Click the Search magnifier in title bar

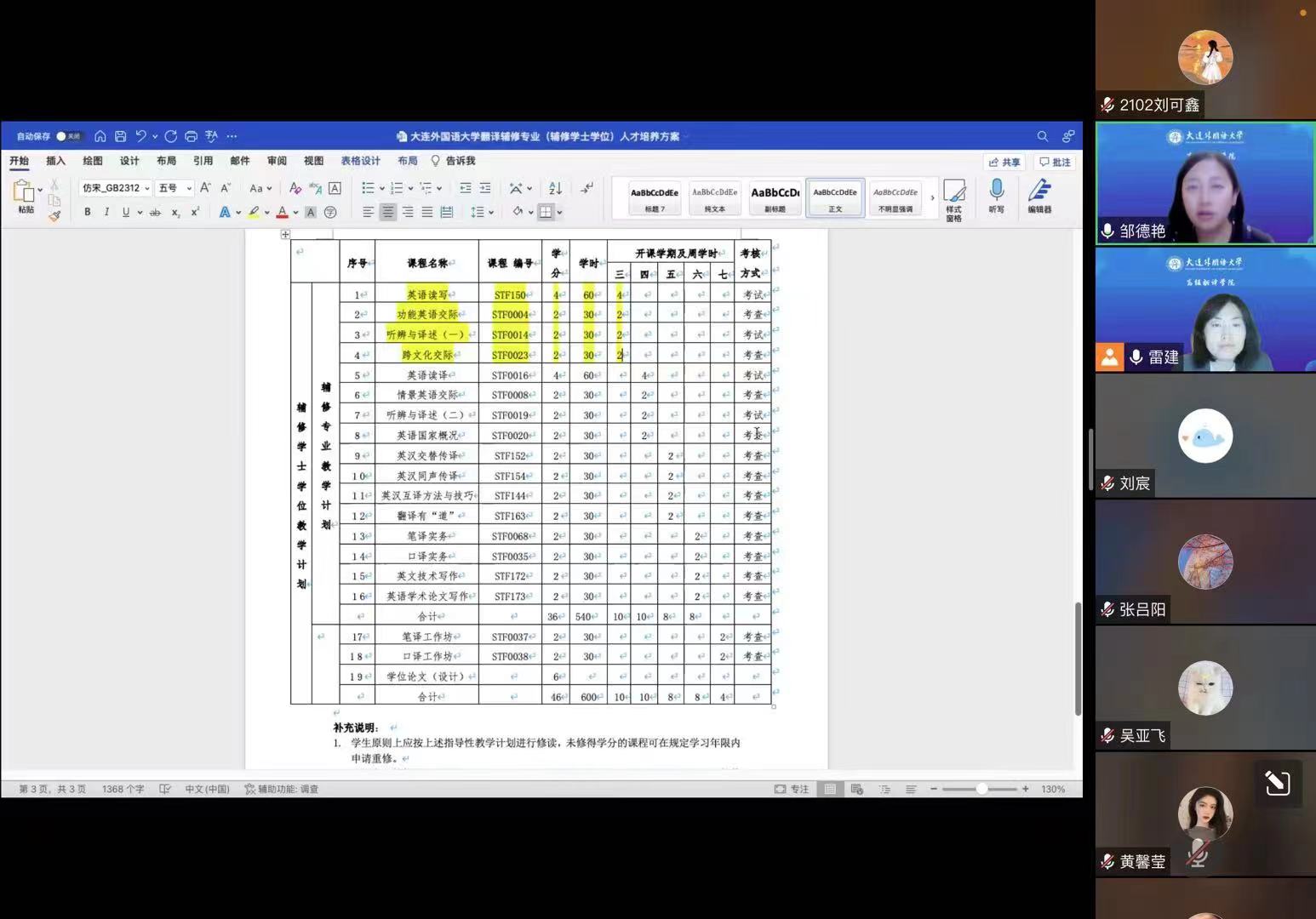(x=1042, y=136)
